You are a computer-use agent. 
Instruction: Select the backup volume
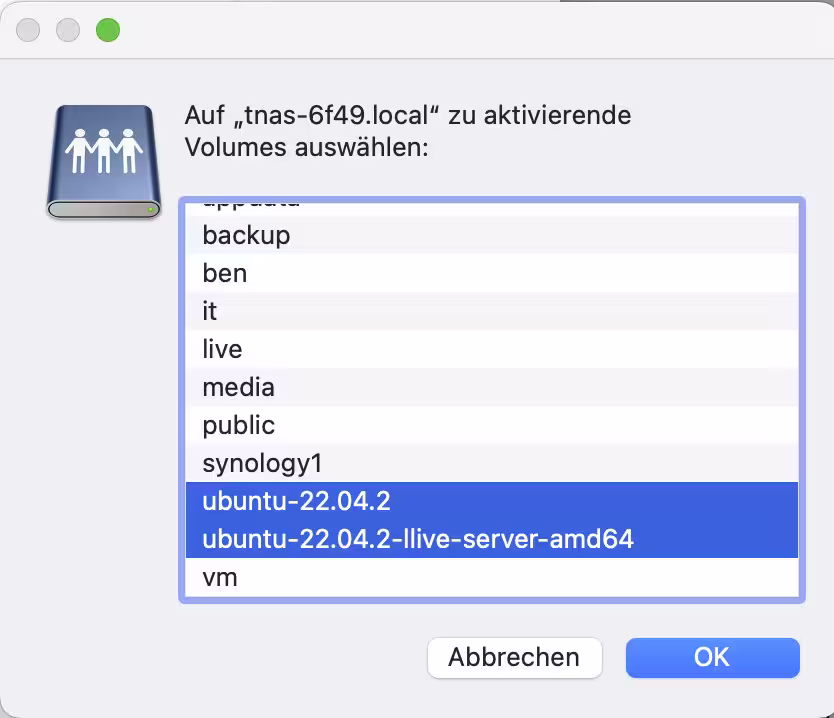pos(492,235)
